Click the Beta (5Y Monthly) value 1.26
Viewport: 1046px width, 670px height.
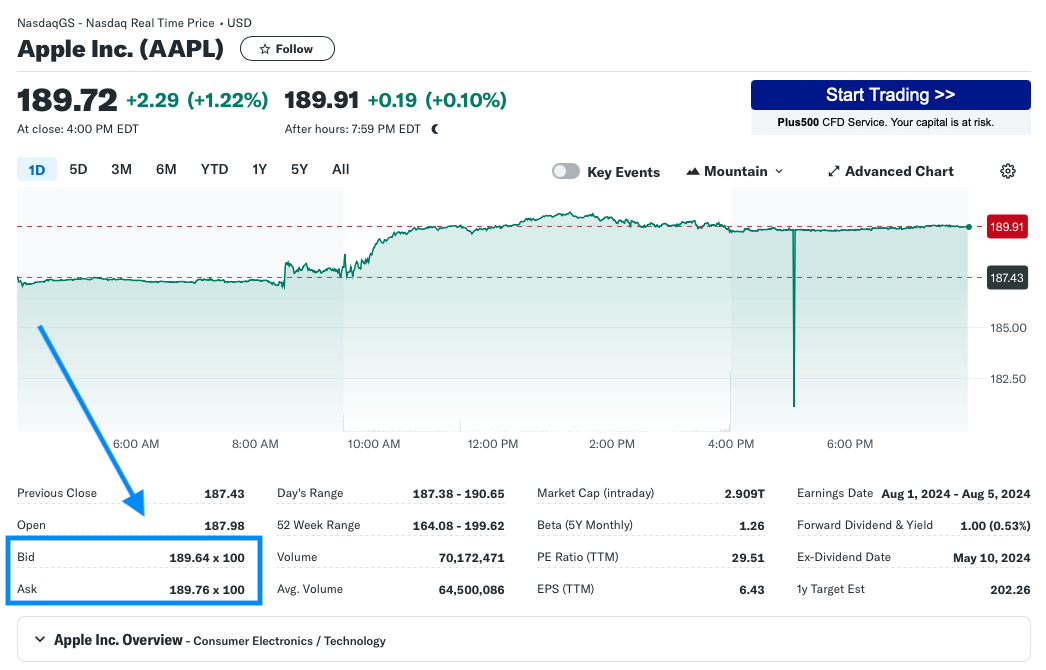click(x=752, y=526)
